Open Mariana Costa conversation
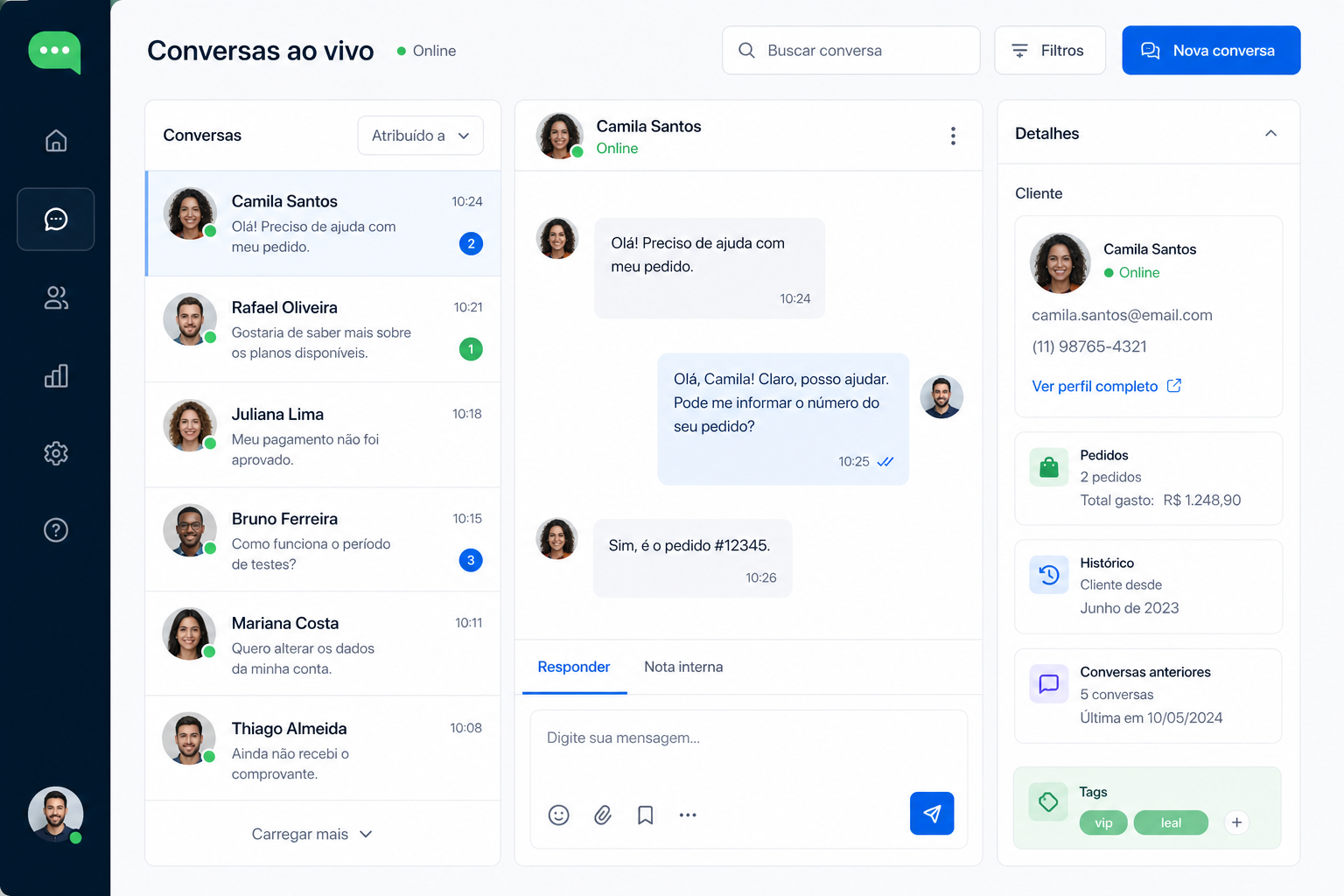Screen dimensions: 1344x896 (323, 644)
